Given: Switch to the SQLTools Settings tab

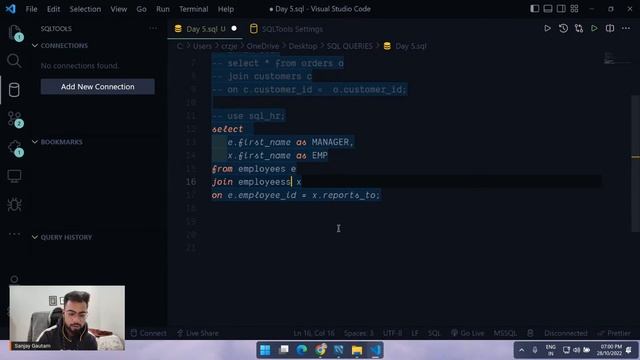Looking at the screenshot, I should click(x=287, y=29).
